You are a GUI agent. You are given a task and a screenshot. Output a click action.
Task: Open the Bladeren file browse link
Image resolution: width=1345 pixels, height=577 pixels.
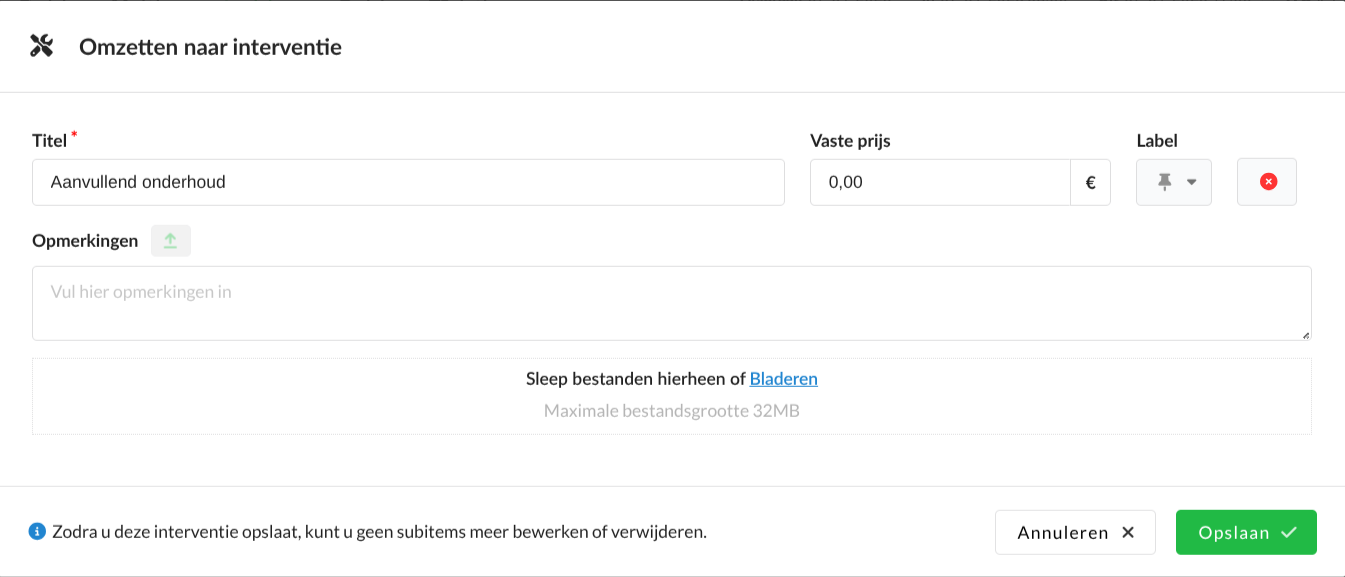tap(783, 379)
